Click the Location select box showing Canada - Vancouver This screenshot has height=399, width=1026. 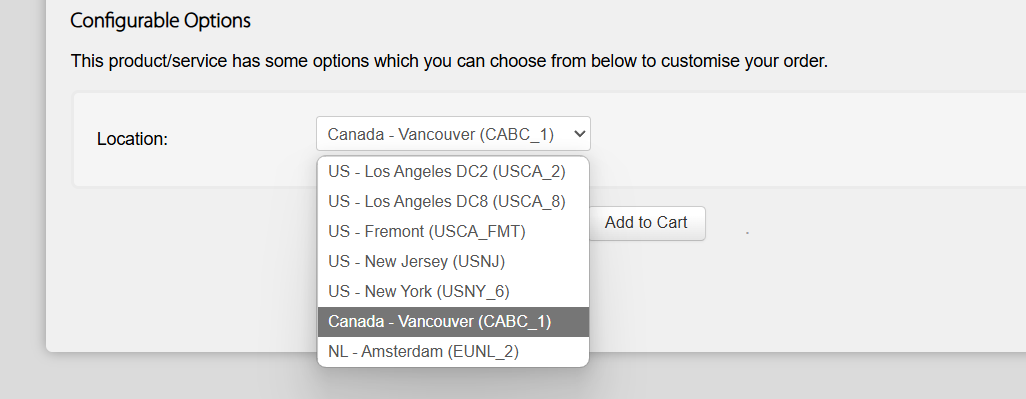click(453, 134)
